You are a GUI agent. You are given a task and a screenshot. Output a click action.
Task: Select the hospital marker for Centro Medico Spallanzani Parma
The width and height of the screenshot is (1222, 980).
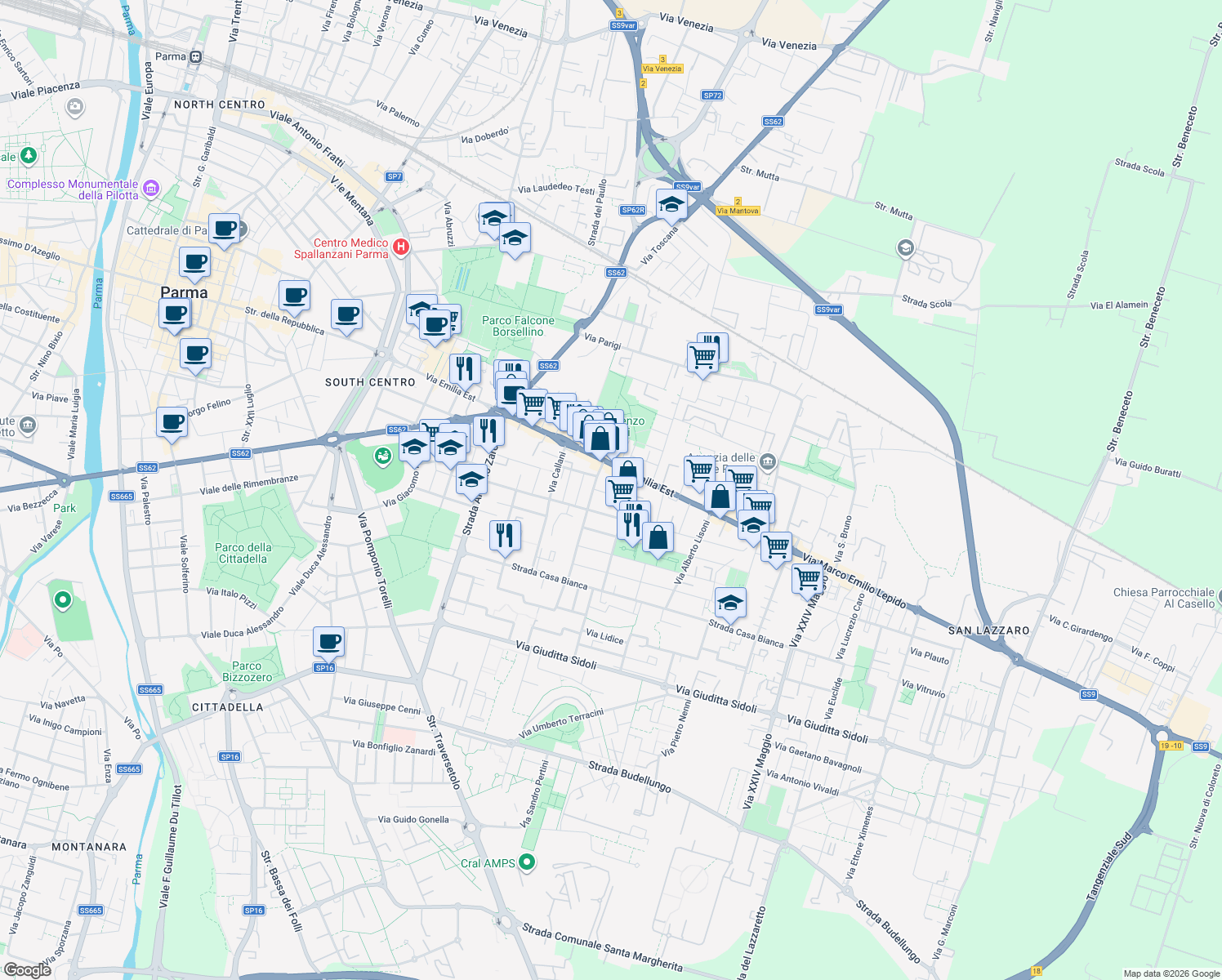tap(400, 247)
